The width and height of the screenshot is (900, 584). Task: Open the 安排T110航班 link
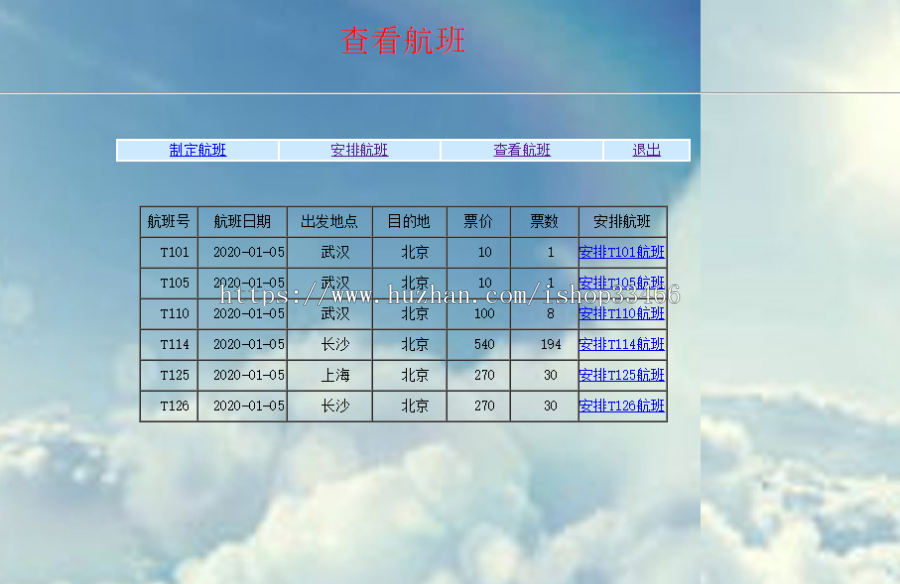pyautogui.click(x=621, y=313)
